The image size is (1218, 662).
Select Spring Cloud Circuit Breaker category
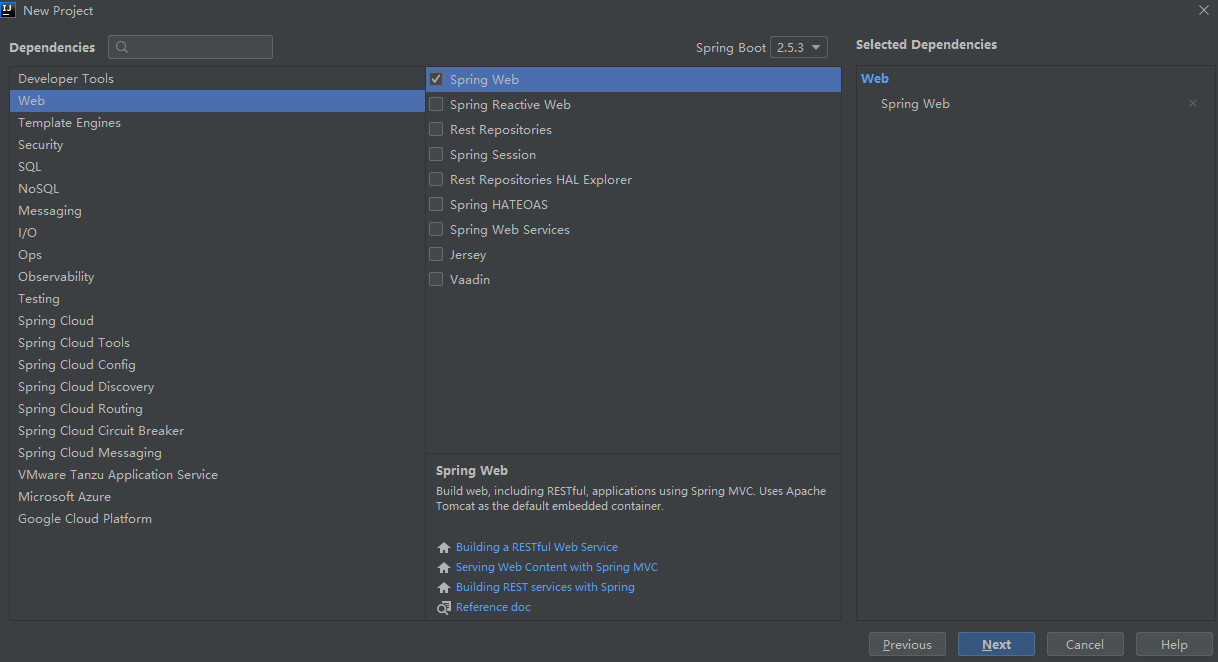coord(217,431)
